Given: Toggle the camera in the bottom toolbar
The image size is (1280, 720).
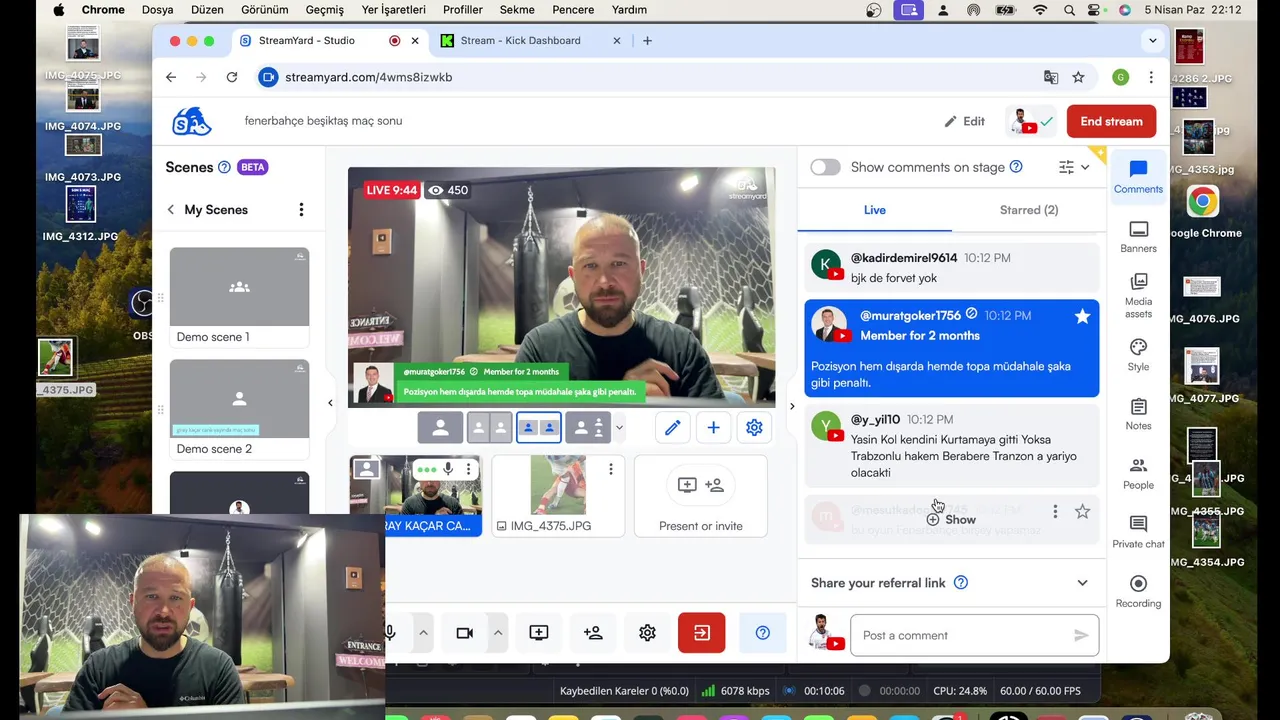Looking at the screenshot, I should coord(464,633).
